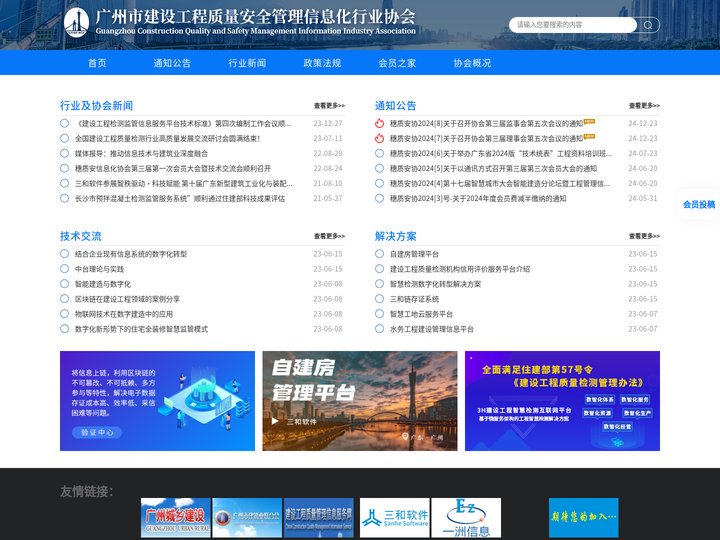Open news 全国建设工程质量检测行业高质量发展交流研讨会圆满结束
This screenshot has height=540, width=720.
tap(167, 138)
